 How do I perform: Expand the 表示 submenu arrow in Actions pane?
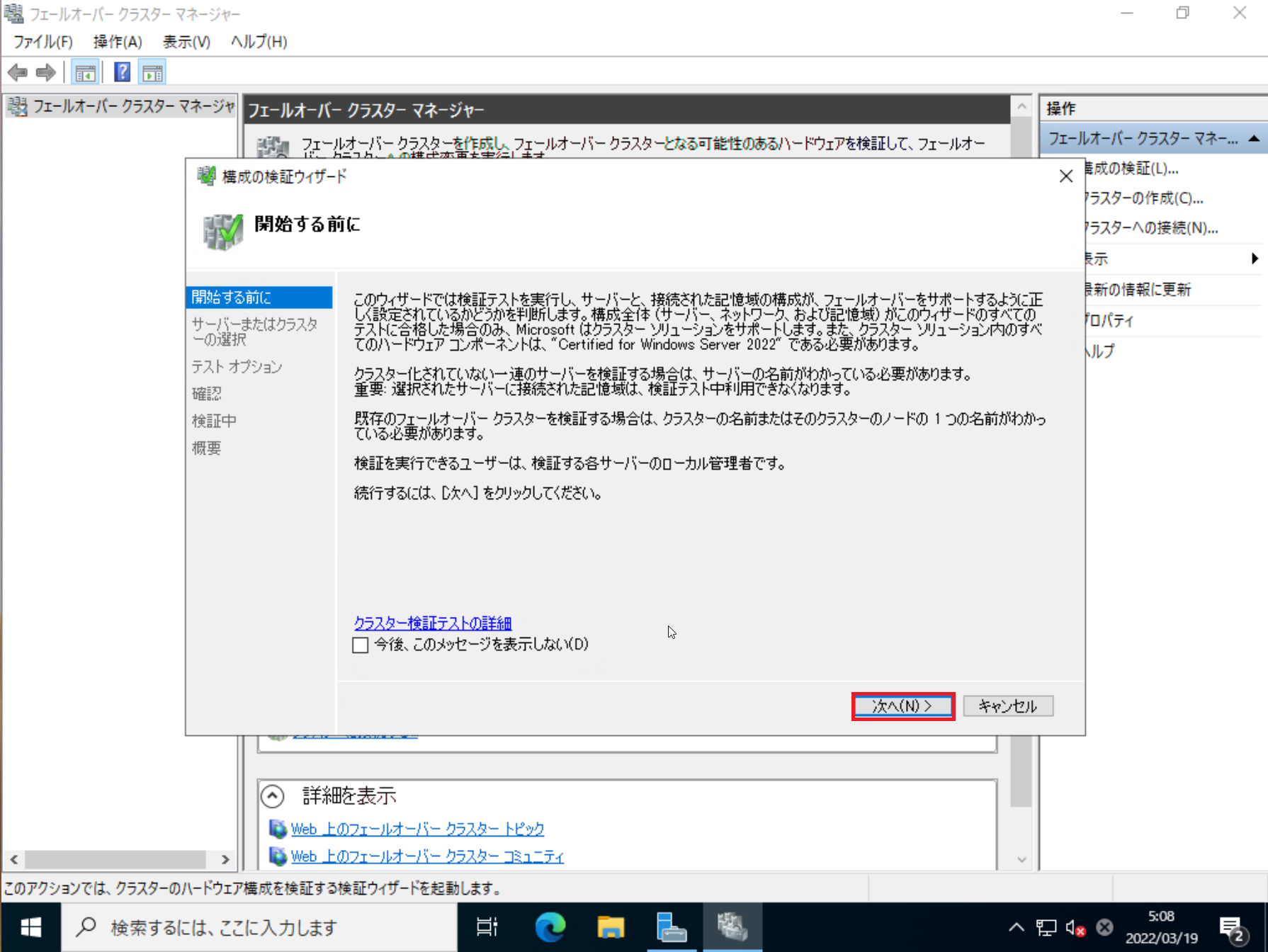1255,258
